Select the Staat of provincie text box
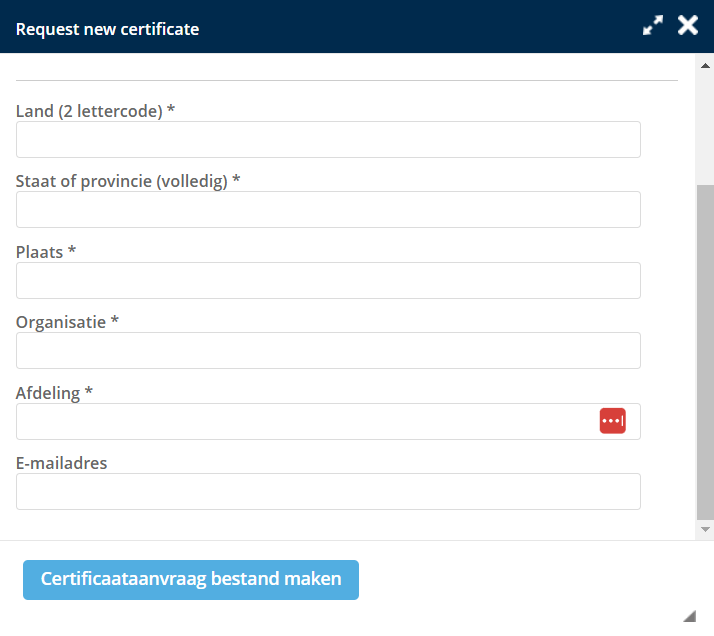This screenshot has width=714, height=636. (328, 210)
